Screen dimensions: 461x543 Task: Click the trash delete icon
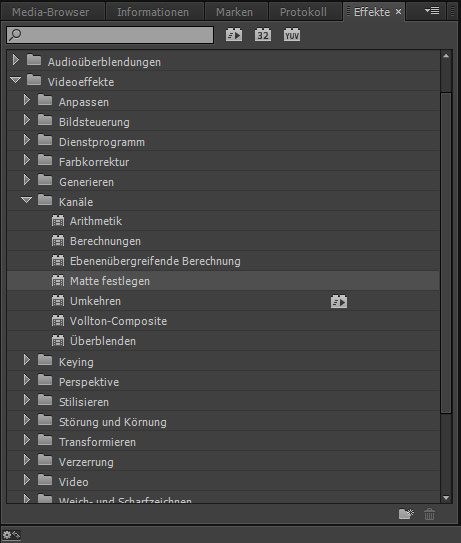click(x=429, y=514)
